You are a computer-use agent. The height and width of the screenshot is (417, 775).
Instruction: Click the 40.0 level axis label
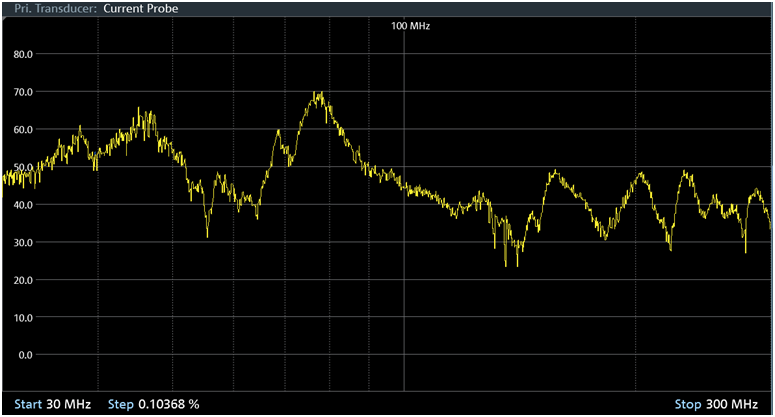coord(23,205)
